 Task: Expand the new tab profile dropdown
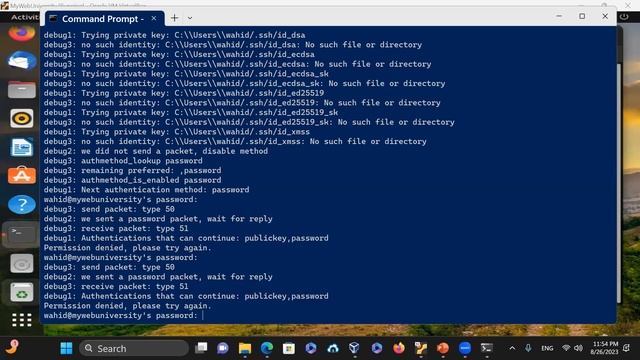[x=190, y=18]
